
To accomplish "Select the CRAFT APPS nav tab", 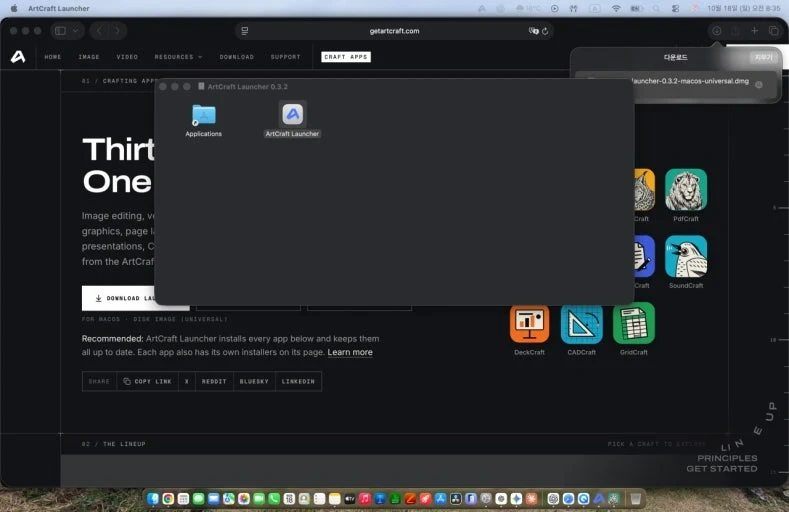I will (x=346, y=57).
